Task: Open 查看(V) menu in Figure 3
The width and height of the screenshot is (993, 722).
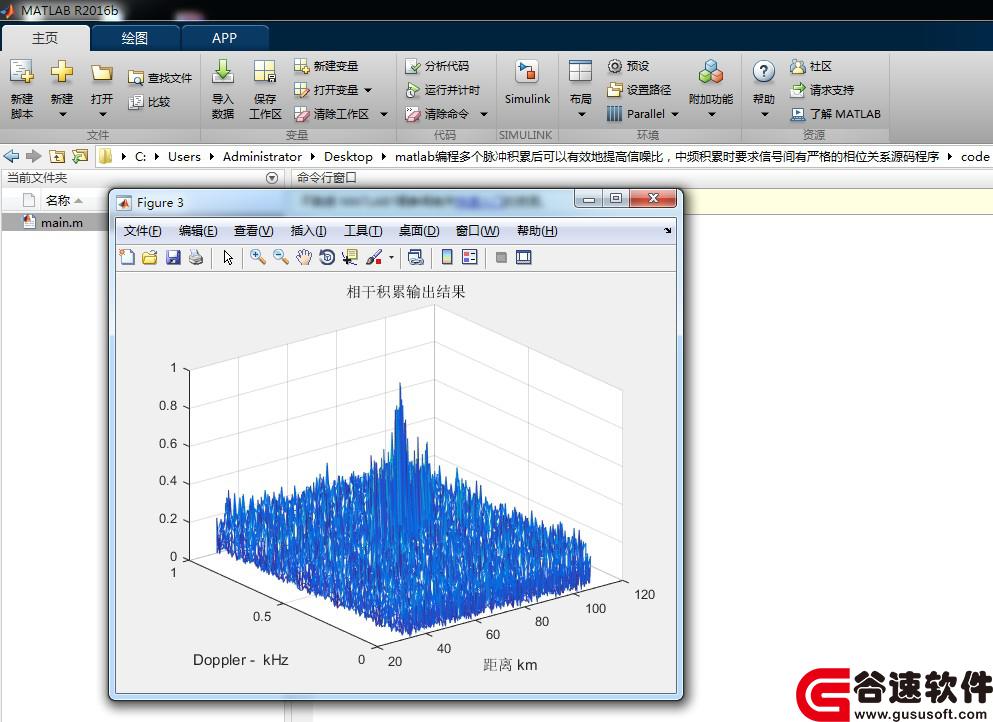Action: (x=253, y=231)
